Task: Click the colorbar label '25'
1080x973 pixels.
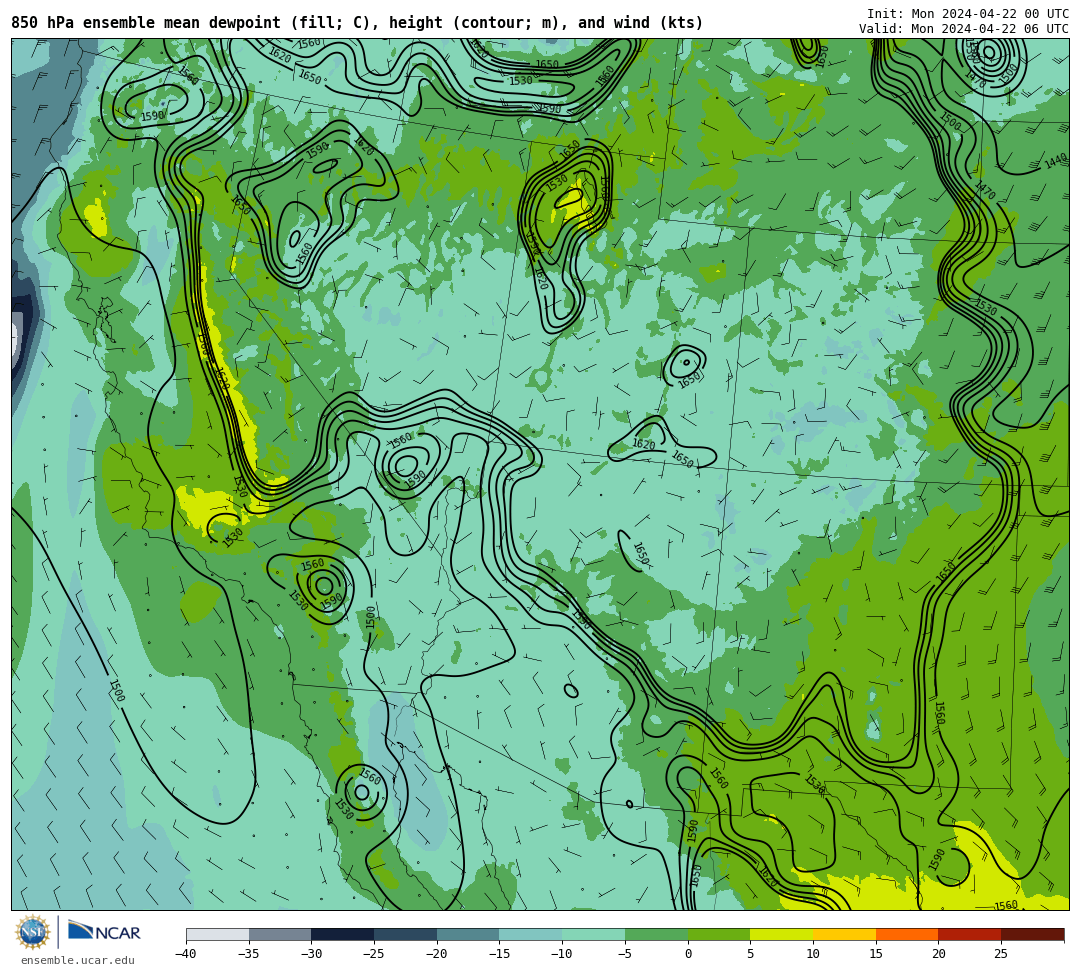Action: 1001,954
